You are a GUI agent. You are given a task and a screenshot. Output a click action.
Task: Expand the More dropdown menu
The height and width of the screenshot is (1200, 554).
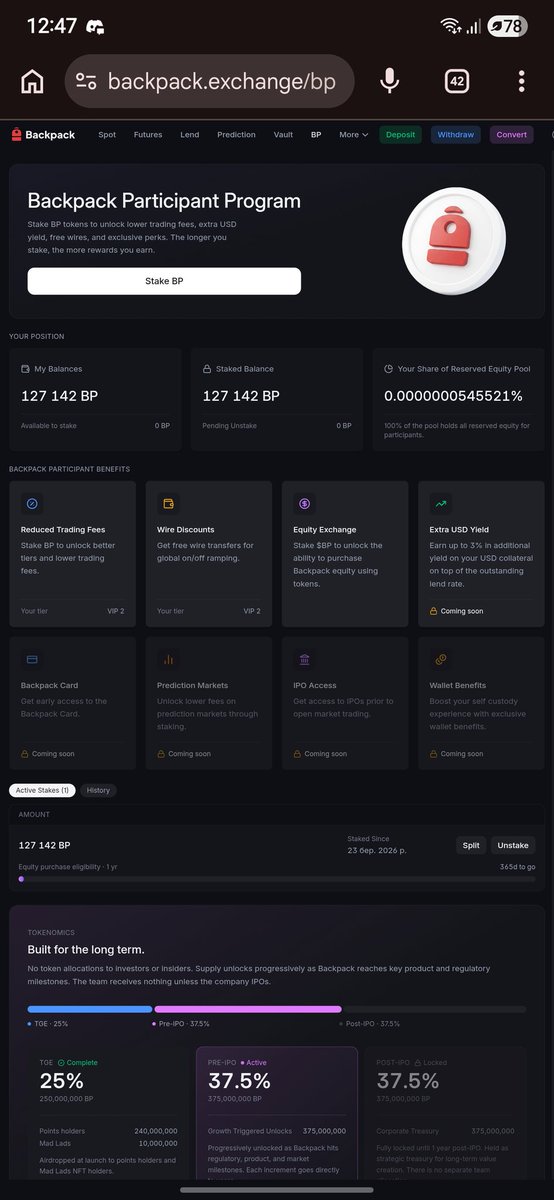point(353,135)
